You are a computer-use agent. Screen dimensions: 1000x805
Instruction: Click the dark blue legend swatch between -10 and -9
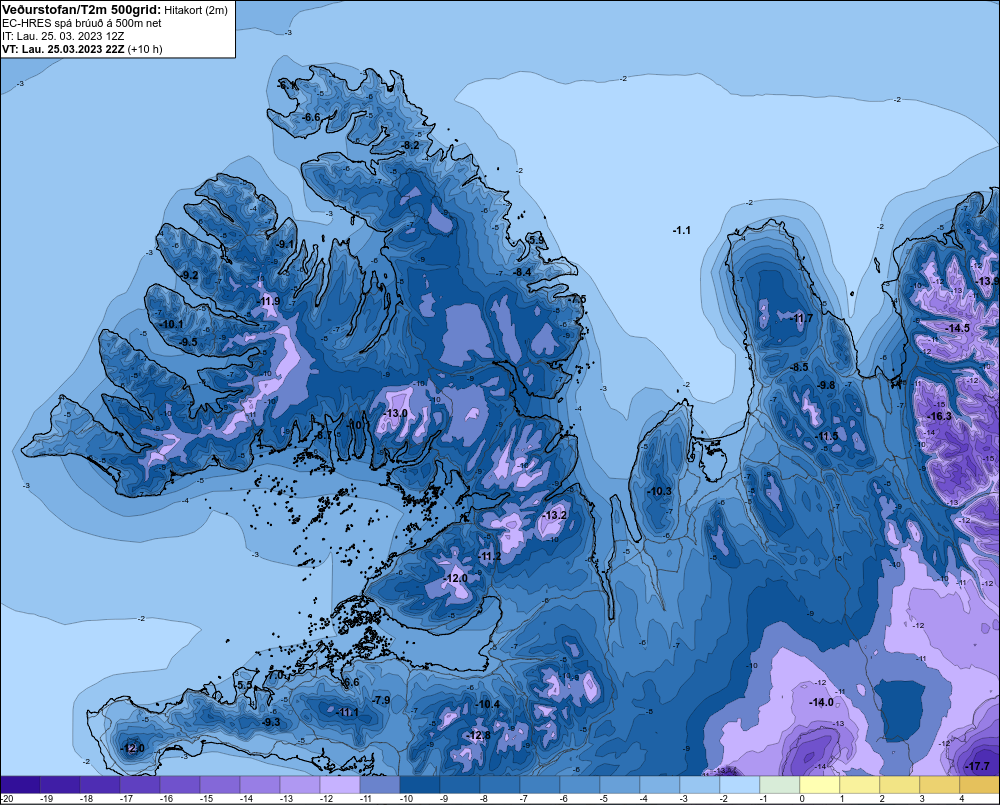click(x=420, y=785)
